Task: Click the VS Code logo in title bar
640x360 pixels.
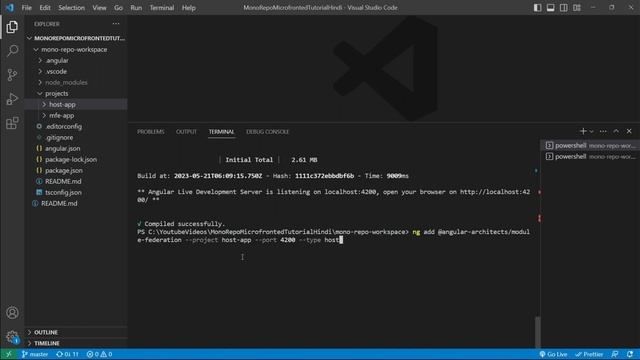Action: [x=9, y=8]
